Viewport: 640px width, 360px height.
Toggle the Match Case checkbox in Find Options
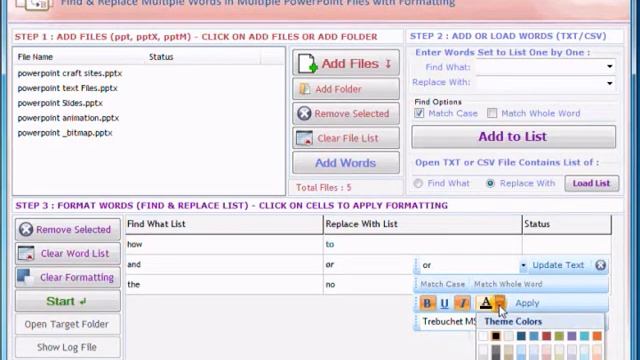click(x=419, y=113)
